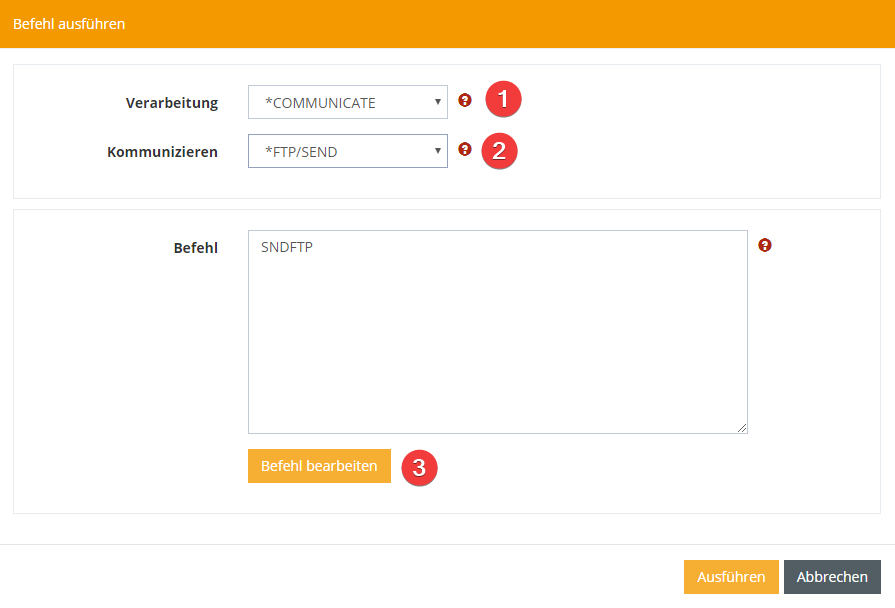The width and height of the screenshot is (895, 608).
Task: Click the red number 1 badge
Action: pos(504,100)
